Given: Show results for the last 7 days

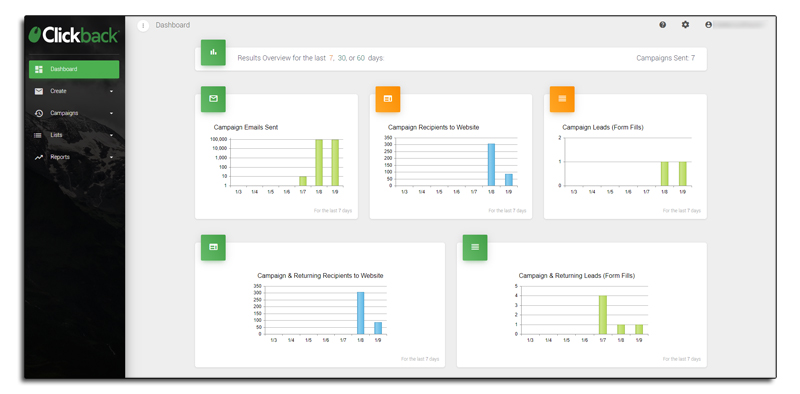Looking at the screenshot, I should [331, 58].
